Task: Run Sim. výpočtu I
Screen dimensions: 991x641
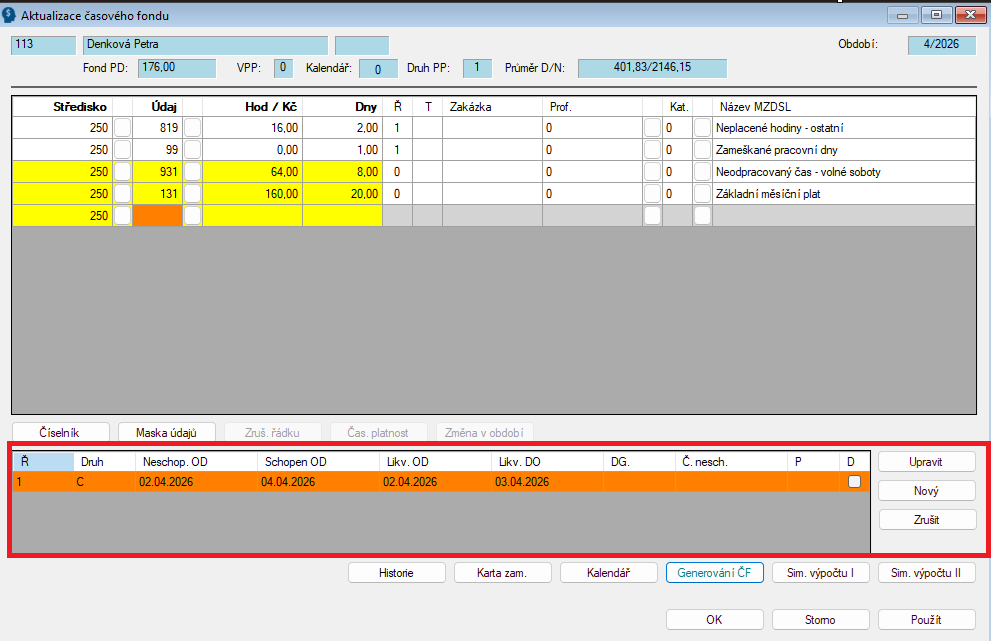Action: [x=821, y=573]
